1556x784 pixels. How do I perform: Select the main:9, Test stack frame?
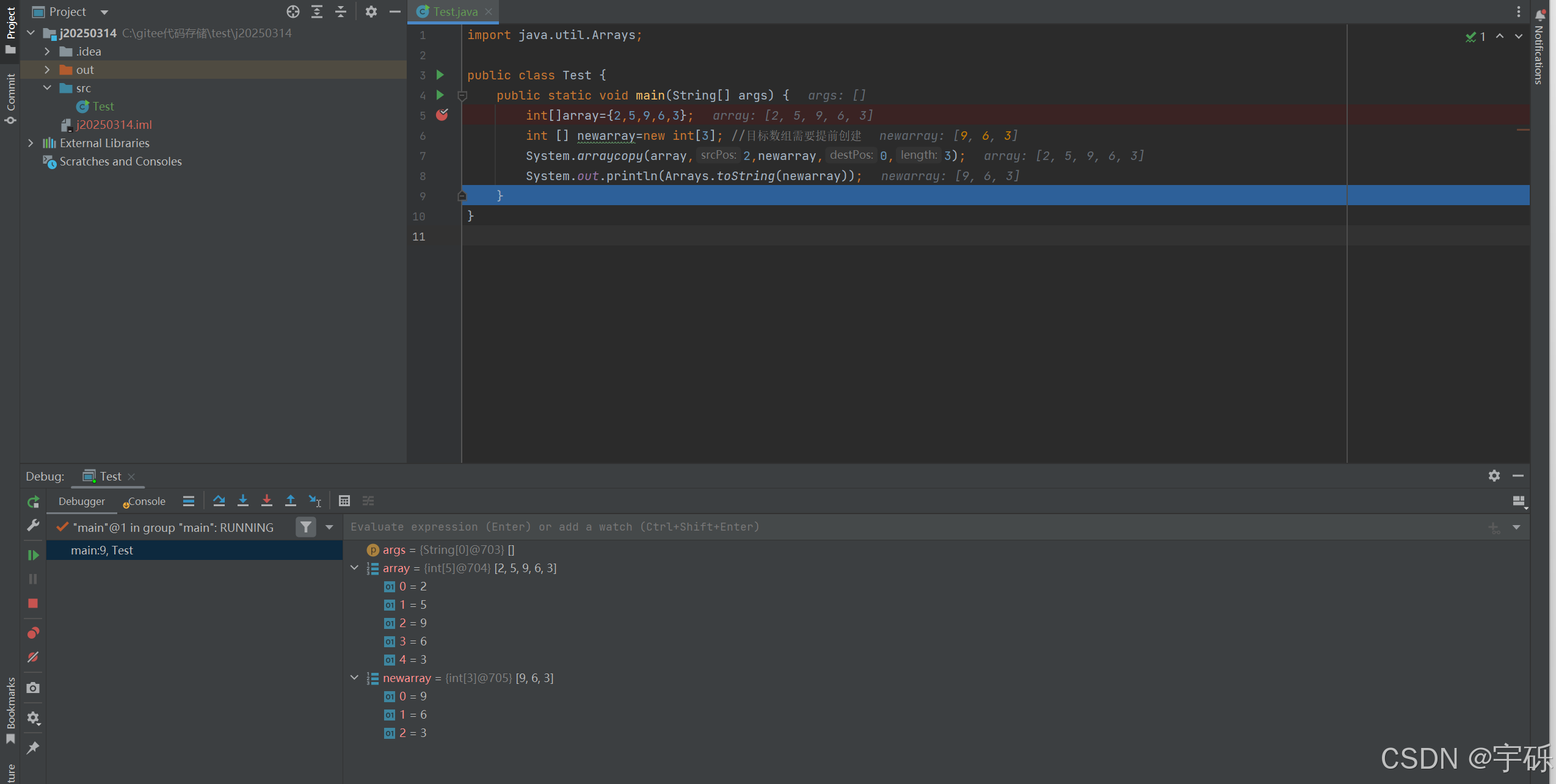pyautogui.click(x=102, y=550)
